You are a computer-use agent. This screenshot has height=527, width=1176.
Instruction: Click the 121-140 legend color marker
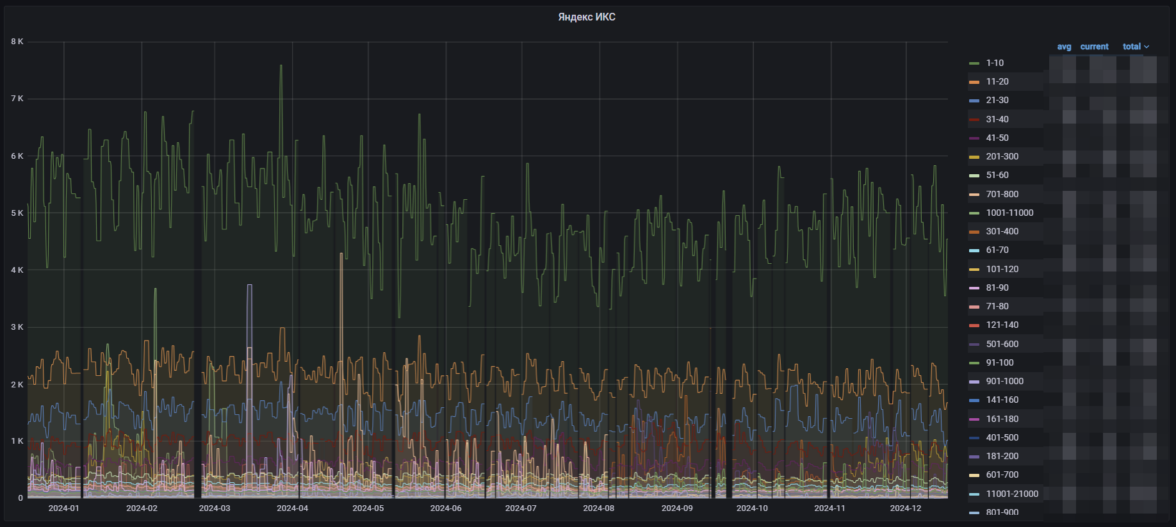click(x=974, y=325)
